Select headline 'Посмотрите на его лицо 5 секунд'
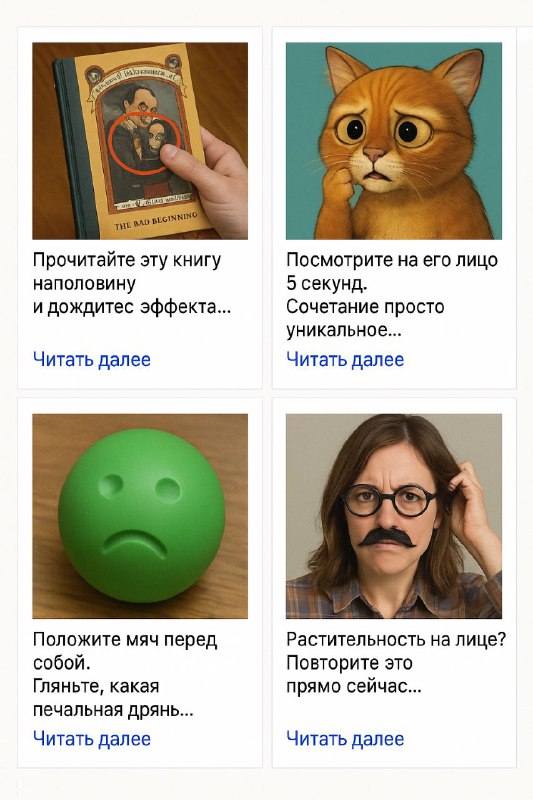Image resolution: width=533 pixels, height=800 pixels. click(392, 271)
